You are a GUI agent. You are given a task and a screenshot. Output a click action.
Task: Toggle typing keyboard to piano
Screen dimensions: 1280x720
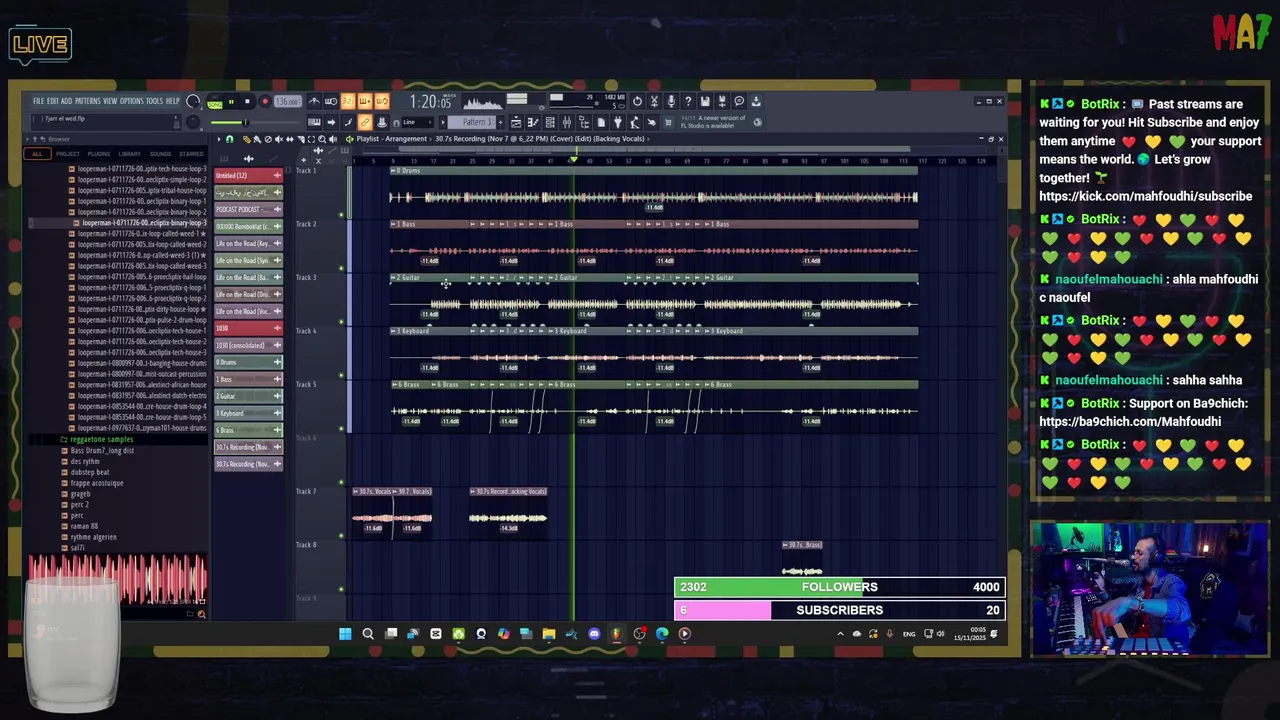314,122
